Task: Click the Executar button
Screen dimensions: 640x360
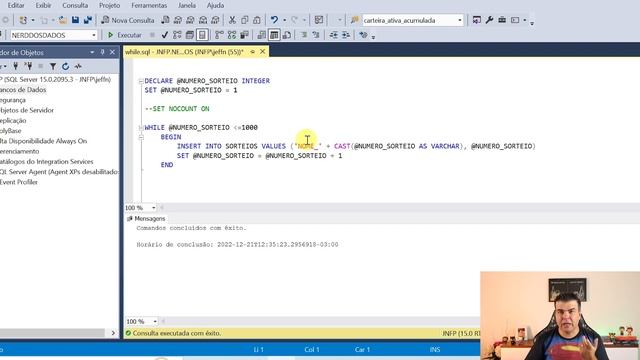Action: [124, 35]
